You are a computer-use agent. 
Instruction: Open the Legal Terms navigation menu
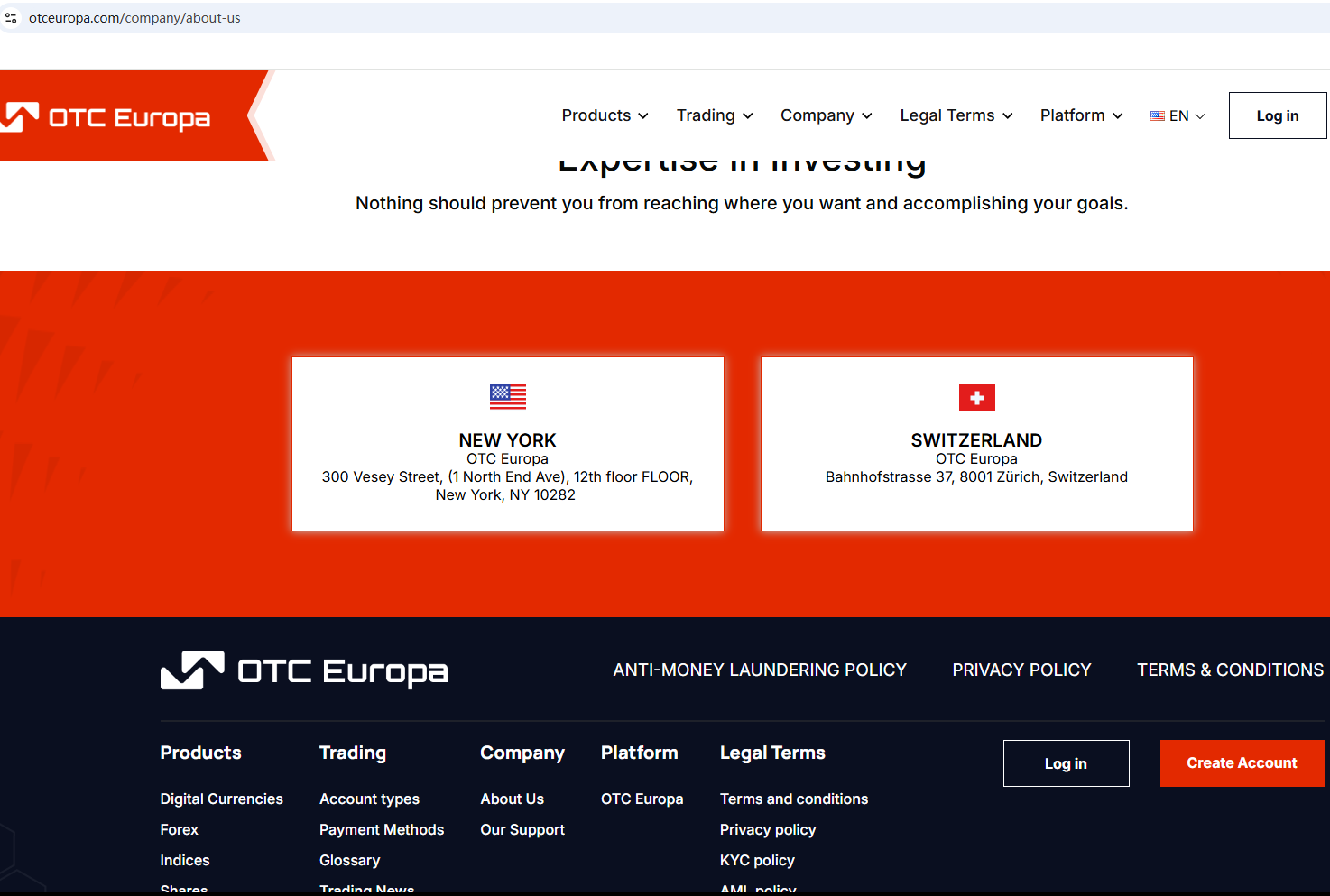(x=947, y=115)
